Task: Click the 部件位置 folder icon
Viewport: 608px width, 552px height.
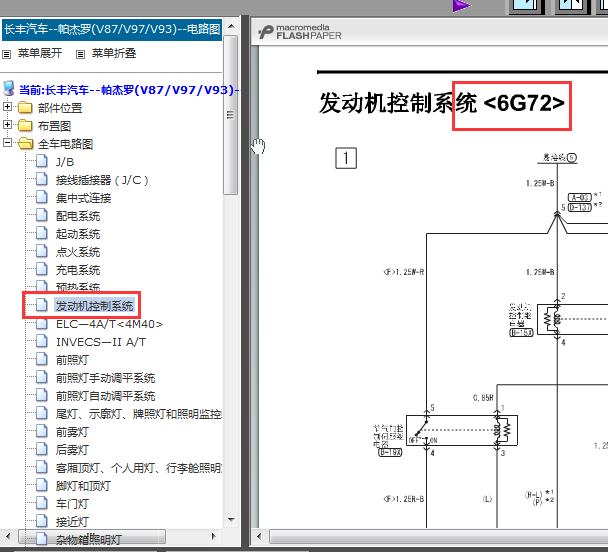Action: (25, 107)
